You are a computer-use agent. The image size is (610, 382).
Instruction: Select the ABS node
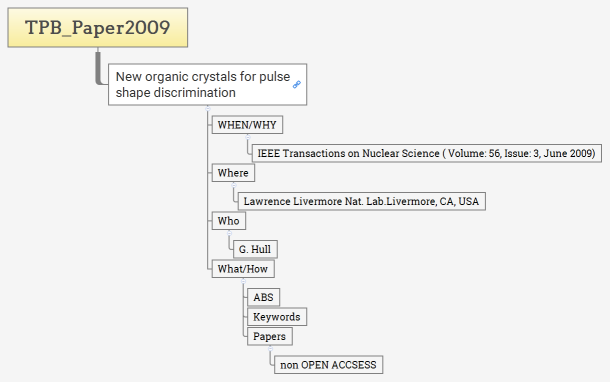[263, 297]
